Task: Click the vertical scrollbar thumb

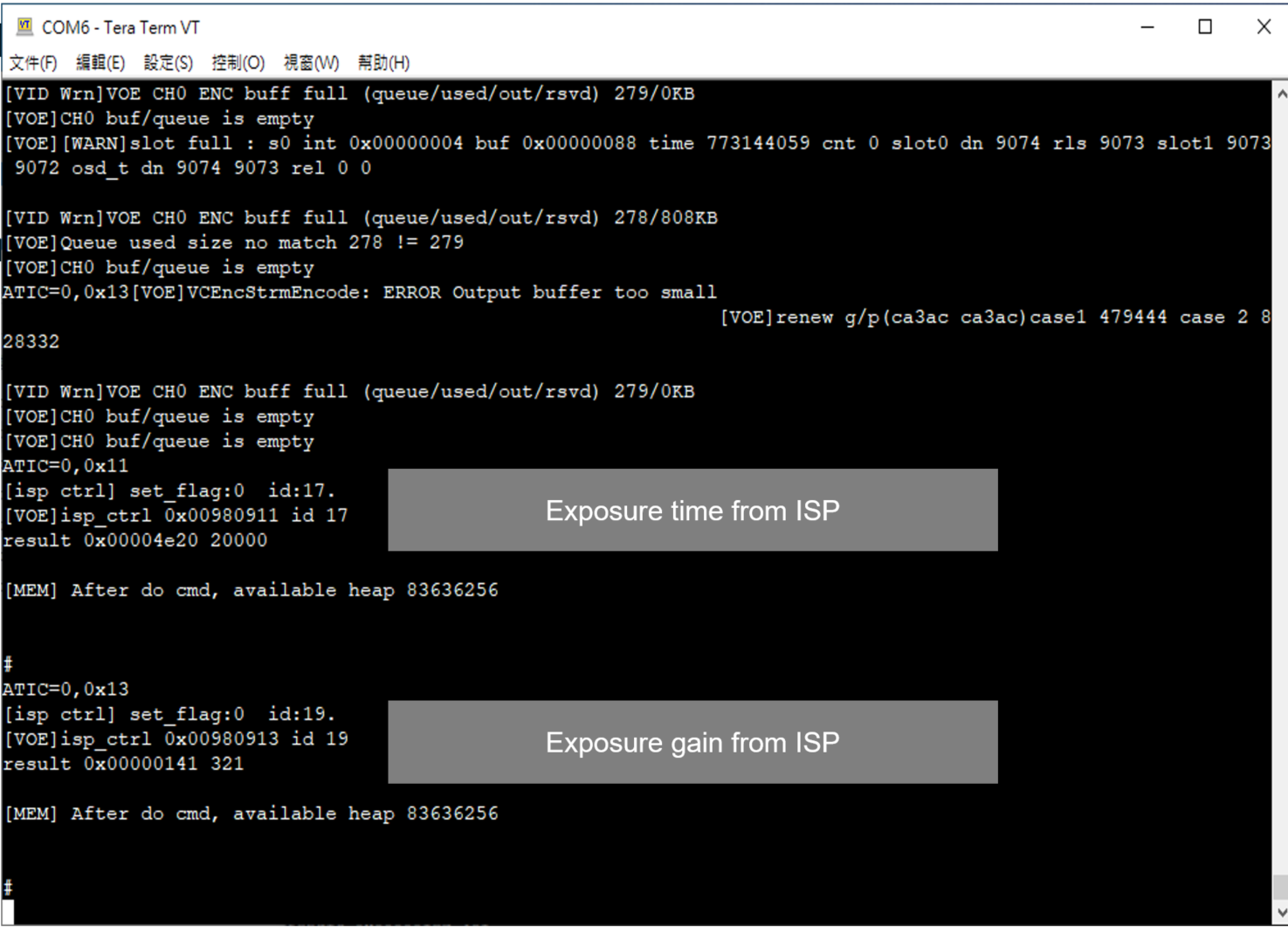Action: (1280, 887)
